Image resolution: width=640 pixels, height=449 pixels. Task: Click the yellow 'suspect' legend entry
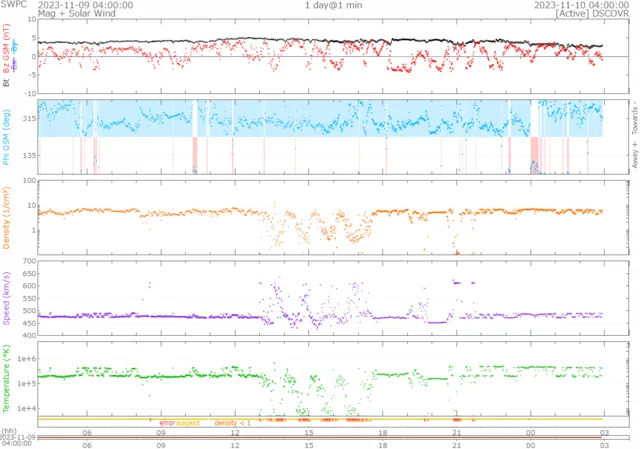pyautogui.click(x=188, y=424)
